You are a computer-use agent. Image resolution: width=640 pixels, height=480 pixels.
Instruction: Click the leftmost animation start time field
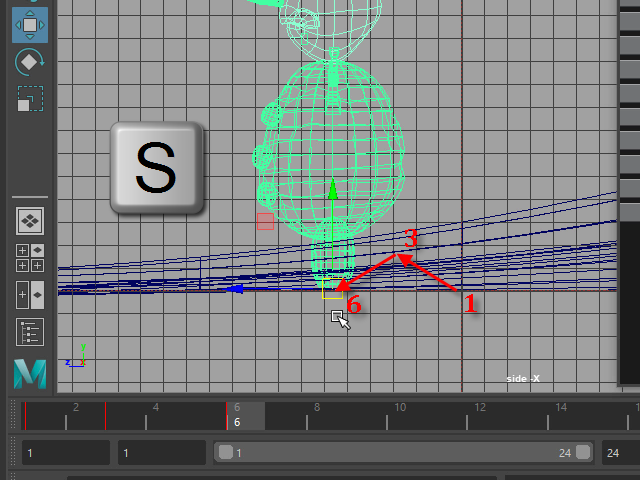point(65,453)
